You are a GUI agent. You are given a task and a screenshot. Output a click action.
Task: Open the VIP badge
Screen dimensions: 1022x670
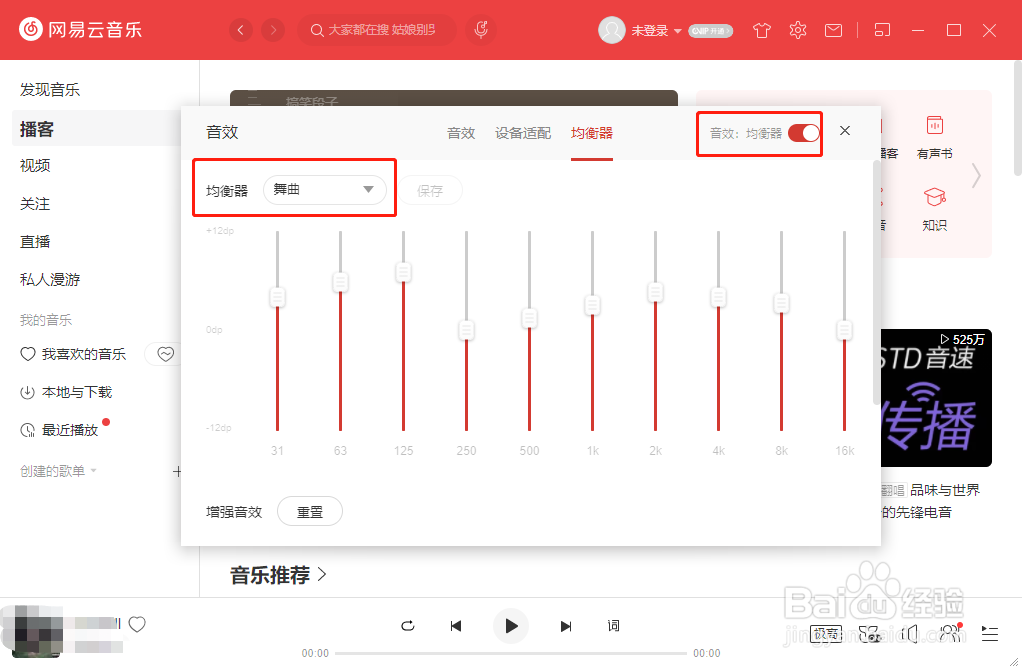coord(710,31)
